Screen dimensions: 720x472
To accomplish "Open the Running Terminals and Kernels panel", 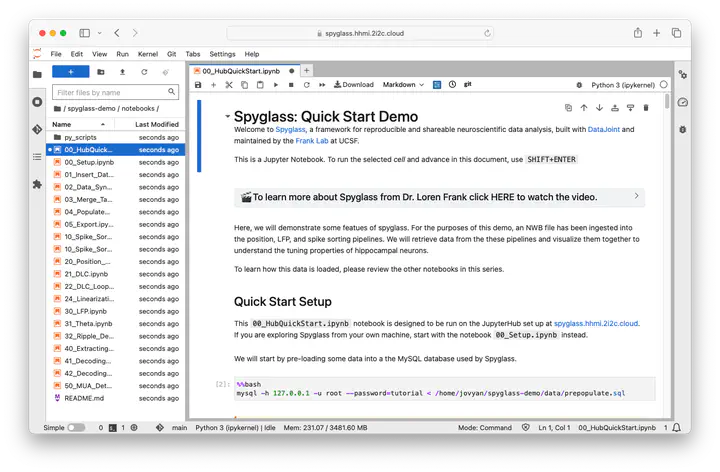I will click(x=37, y=101).
